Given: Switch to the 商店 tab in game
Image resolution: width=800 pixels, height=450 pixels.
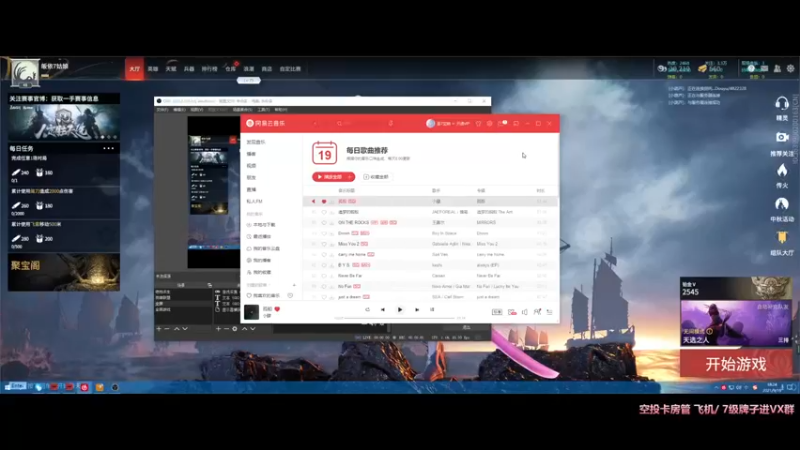Looking at the screenshot, I should point(267,69).
